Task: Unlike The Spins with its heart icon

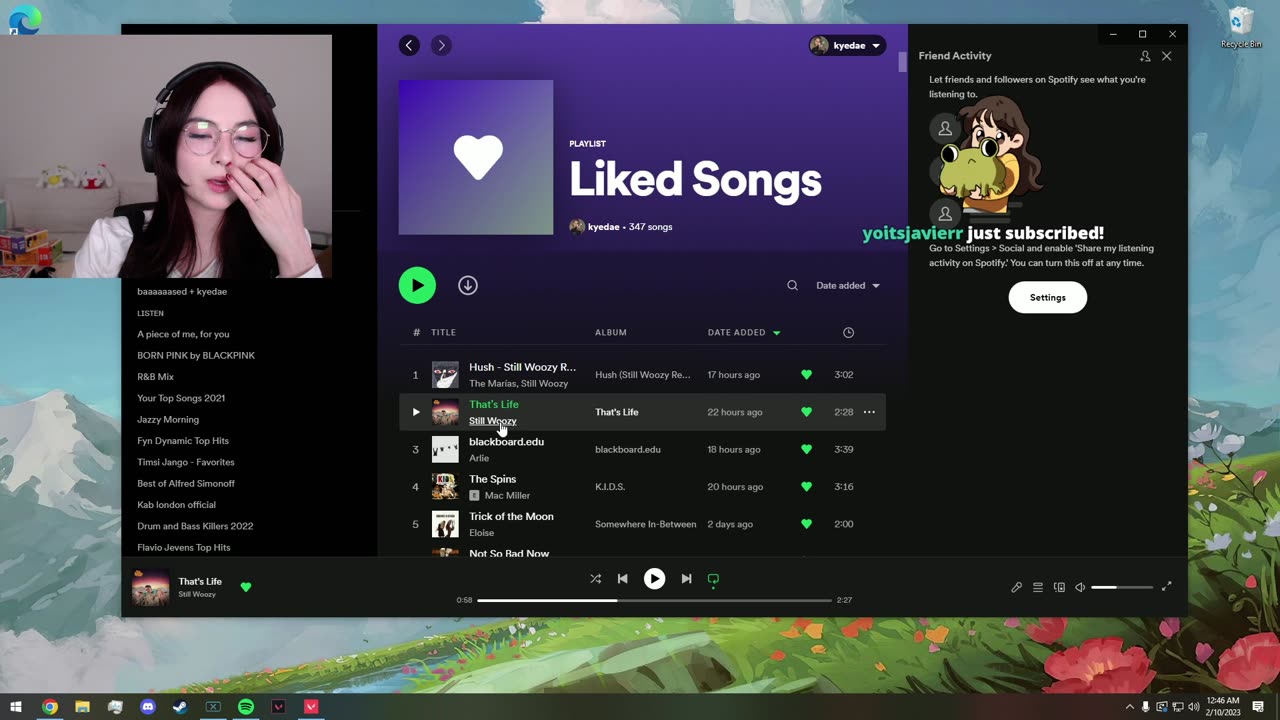Action: (x=806, y=487)
